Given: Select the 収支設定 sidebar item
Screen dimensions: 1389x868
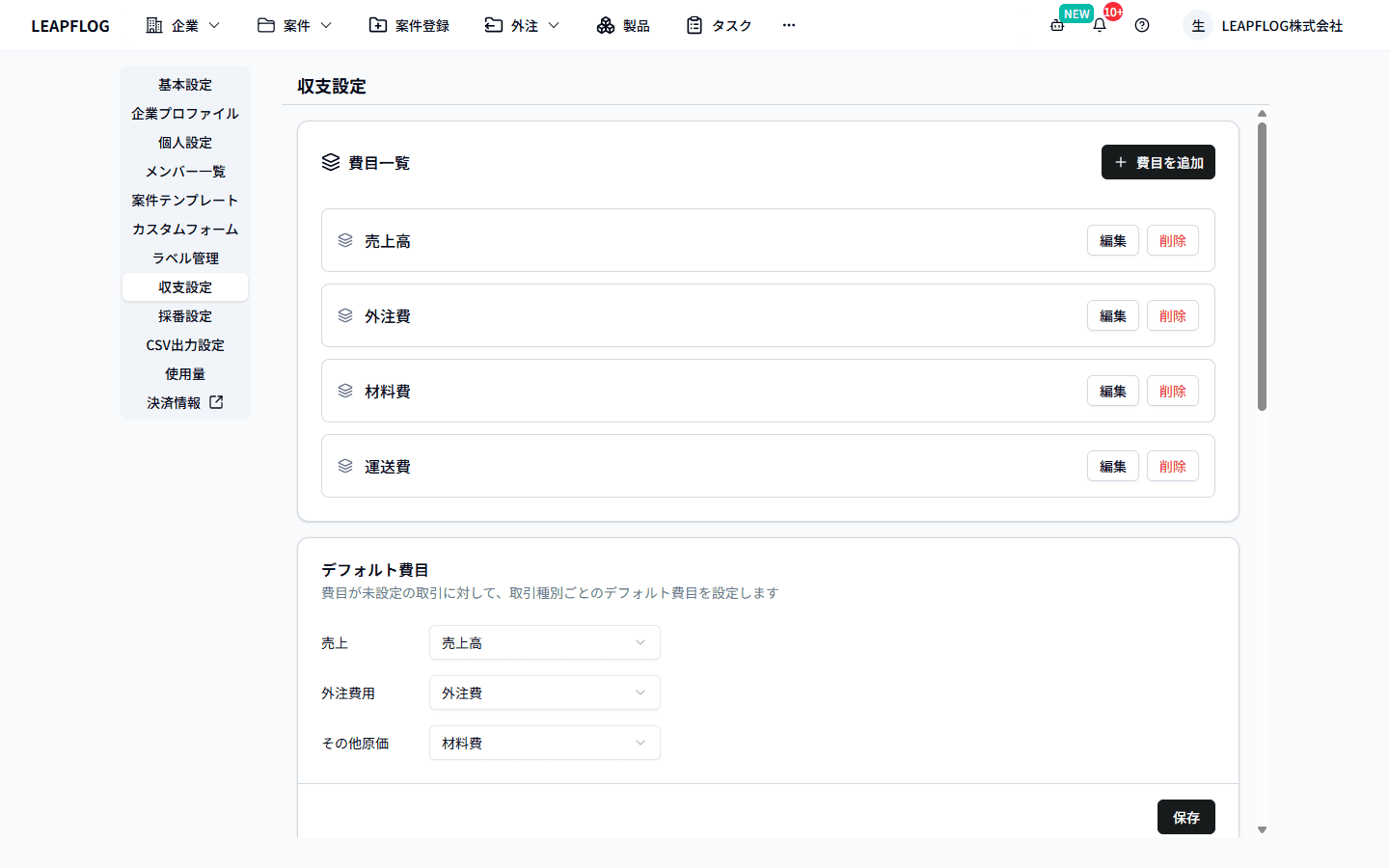Looking at the screenshot, I should pos(185,287).
